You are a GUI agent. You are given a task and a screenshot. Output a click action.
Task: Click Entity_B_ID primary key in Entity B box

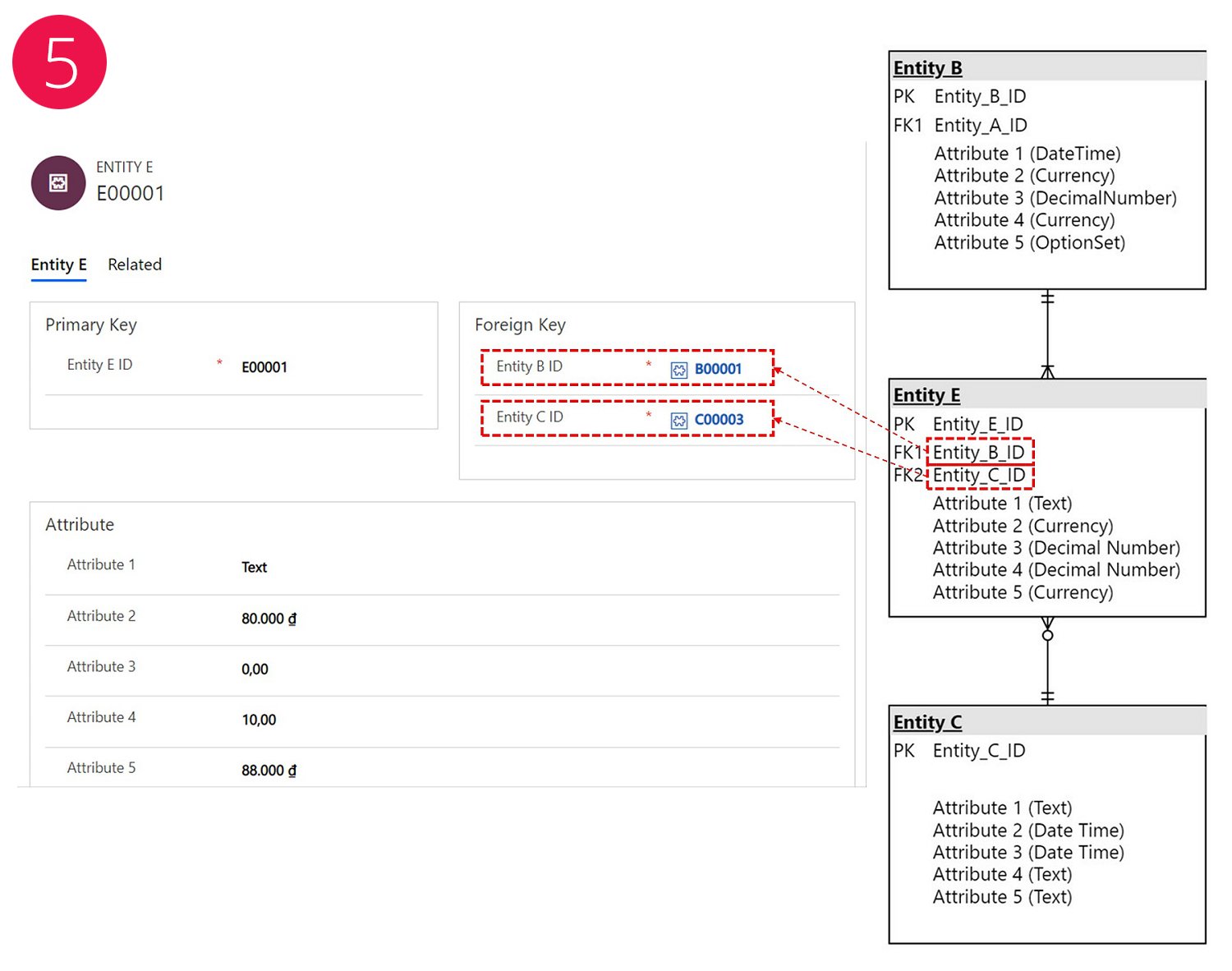click(980, 97)
